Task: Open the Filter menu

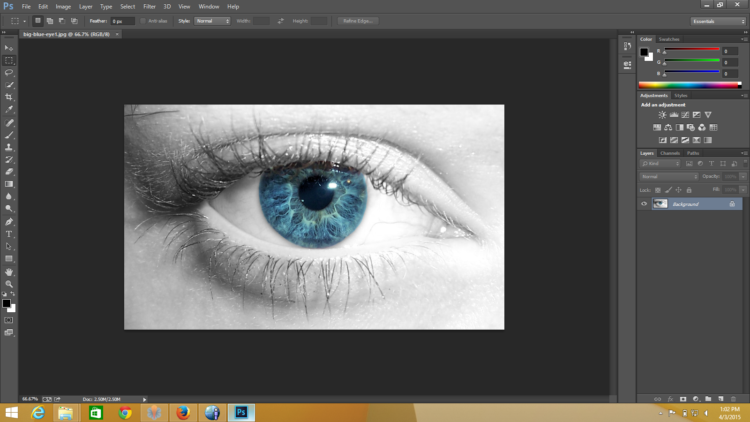Action: pos(149,7)
